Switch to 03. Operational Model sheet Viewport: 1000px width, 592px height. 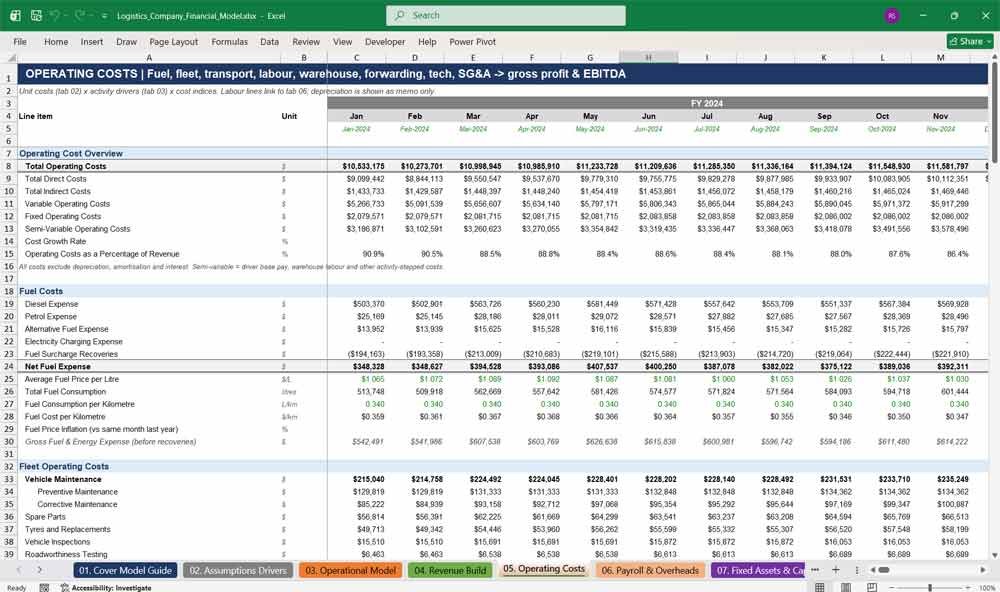350,570
